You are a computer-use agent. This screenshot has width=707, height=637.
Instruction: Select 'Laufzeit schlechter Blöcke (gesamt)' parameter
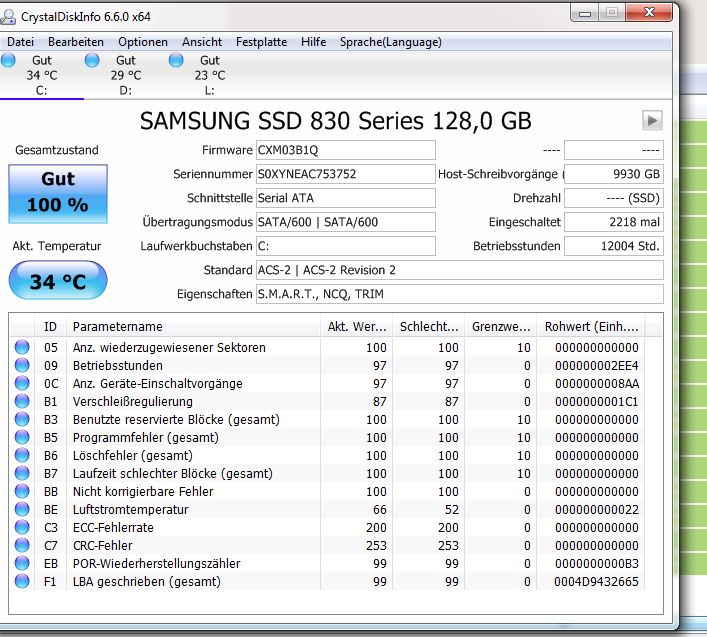click(173, 474)
